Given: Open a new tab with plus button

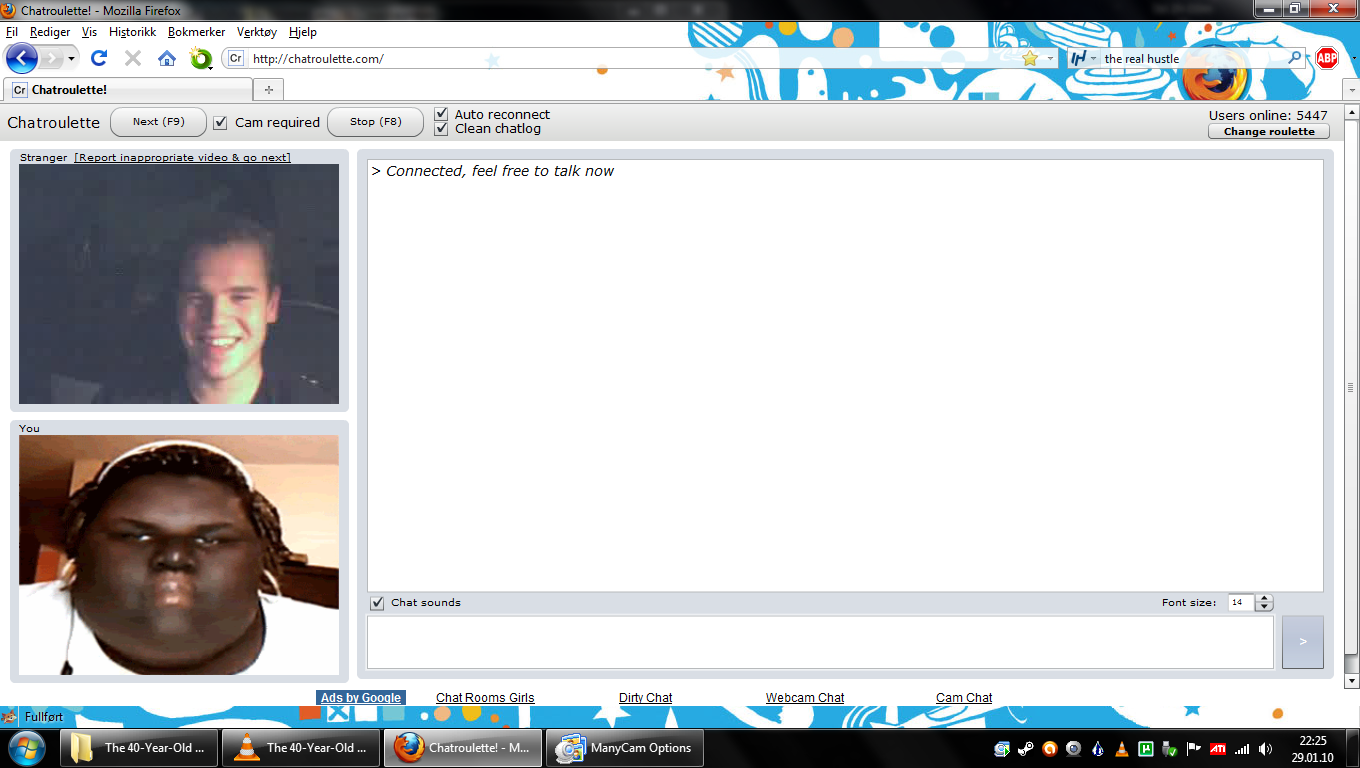Looking at the screenshot, I should 268,89.
